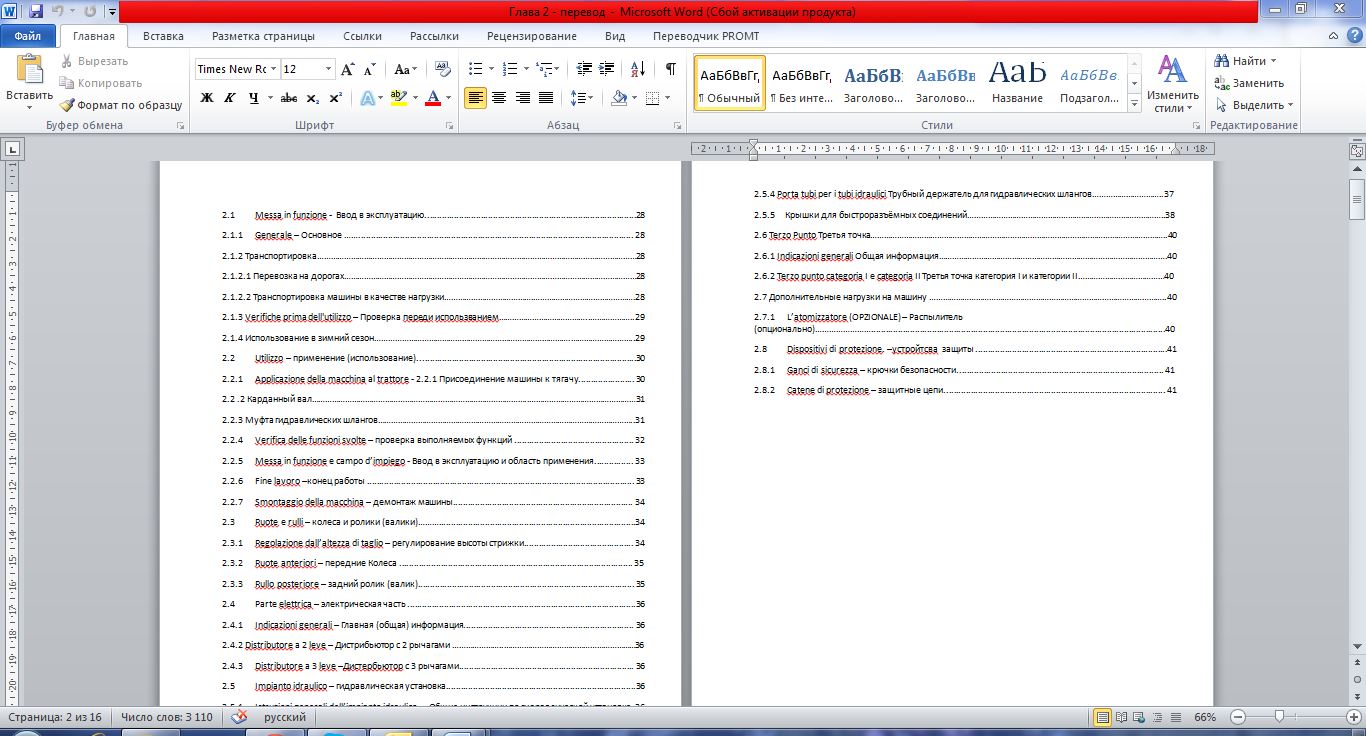Toggle justified text alignment
Image resolution: width=1366 pixels, height=736 pixels.
pos(546,98)
